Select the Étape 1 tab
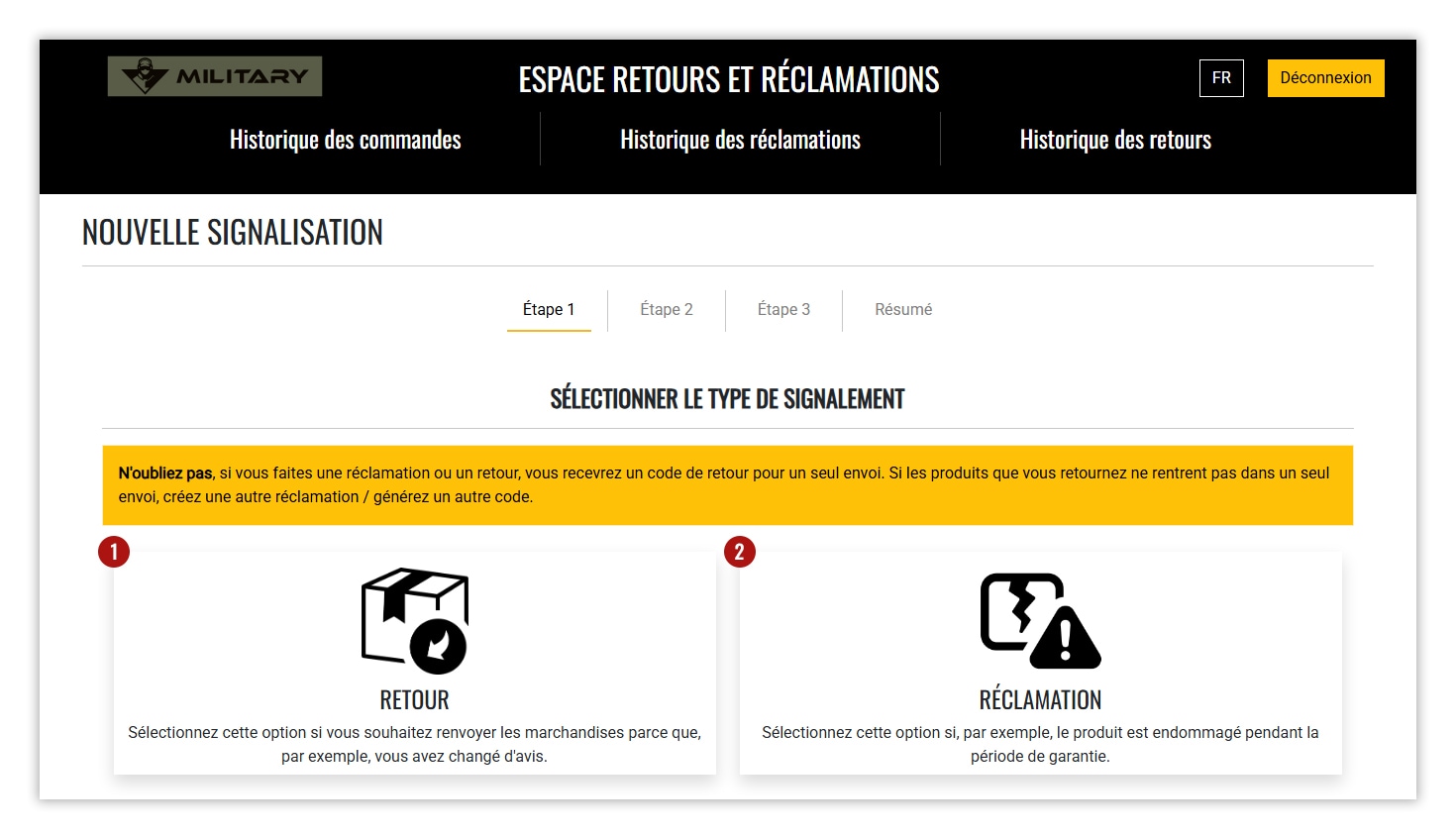 coord(549,309)
